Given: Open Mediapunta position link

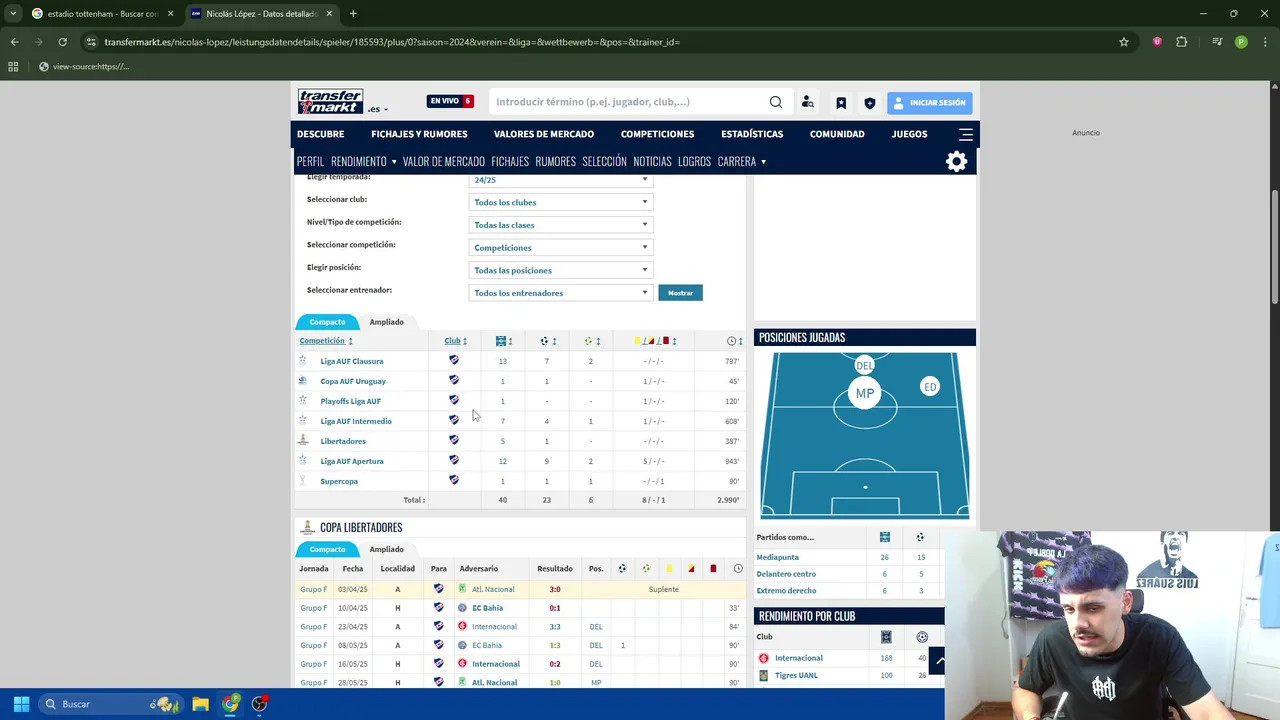Looking at the screenshot, I should [x=778, y=557].
